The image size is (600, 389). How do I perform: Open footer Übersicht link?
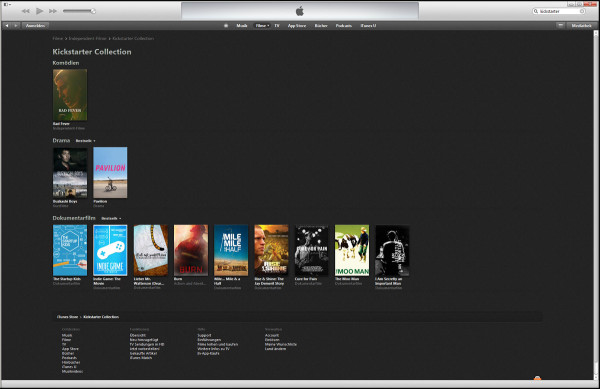click(138, 335)
